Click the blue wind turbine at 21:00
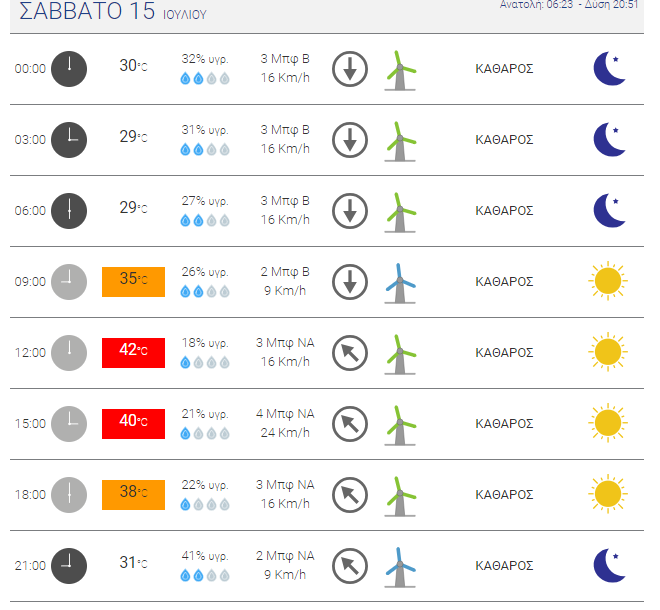660x610 pixels. coord(400,567)
